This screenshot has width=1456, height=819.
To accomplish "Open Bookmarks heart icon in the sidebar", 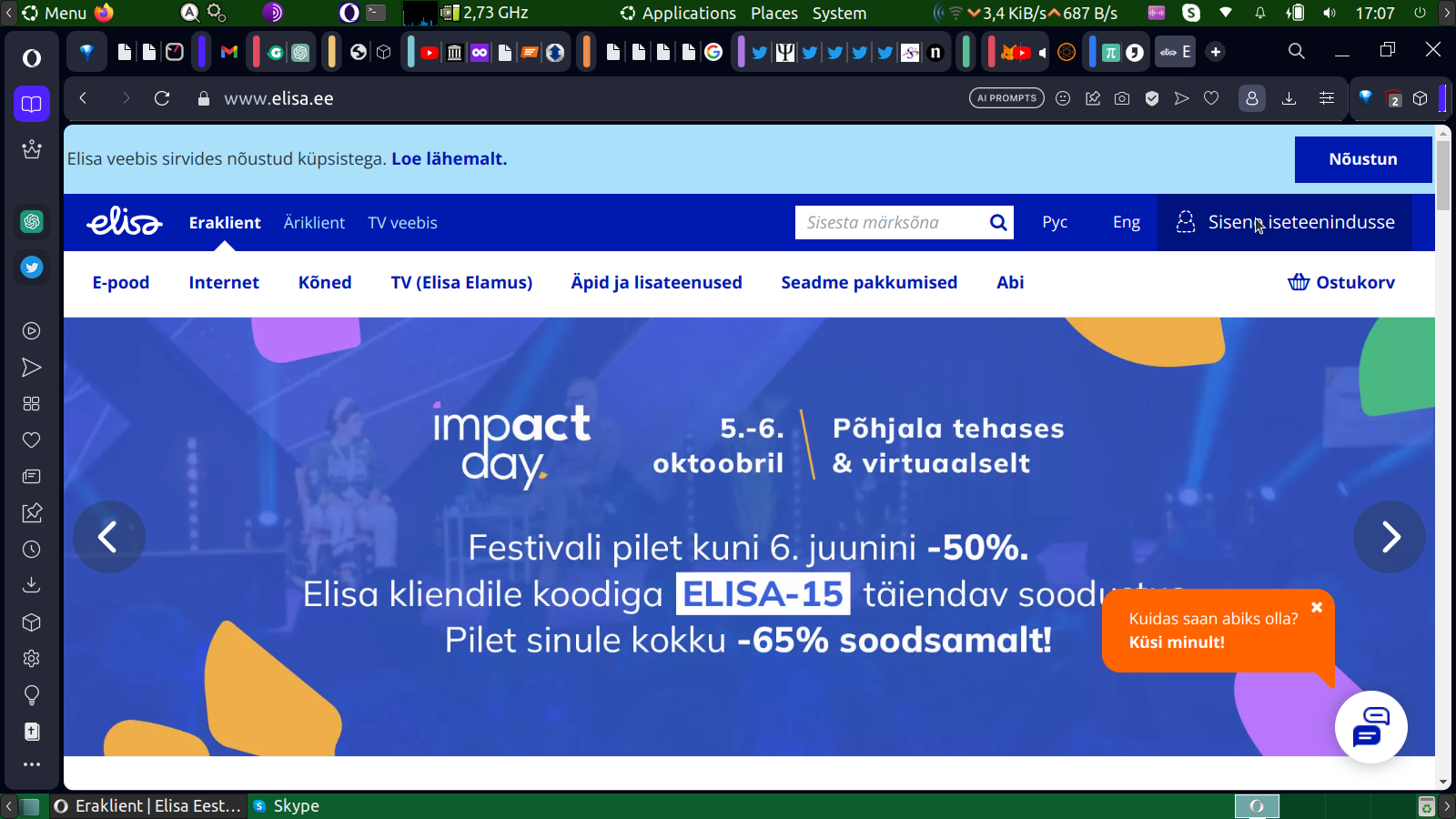I will (32, 440).
